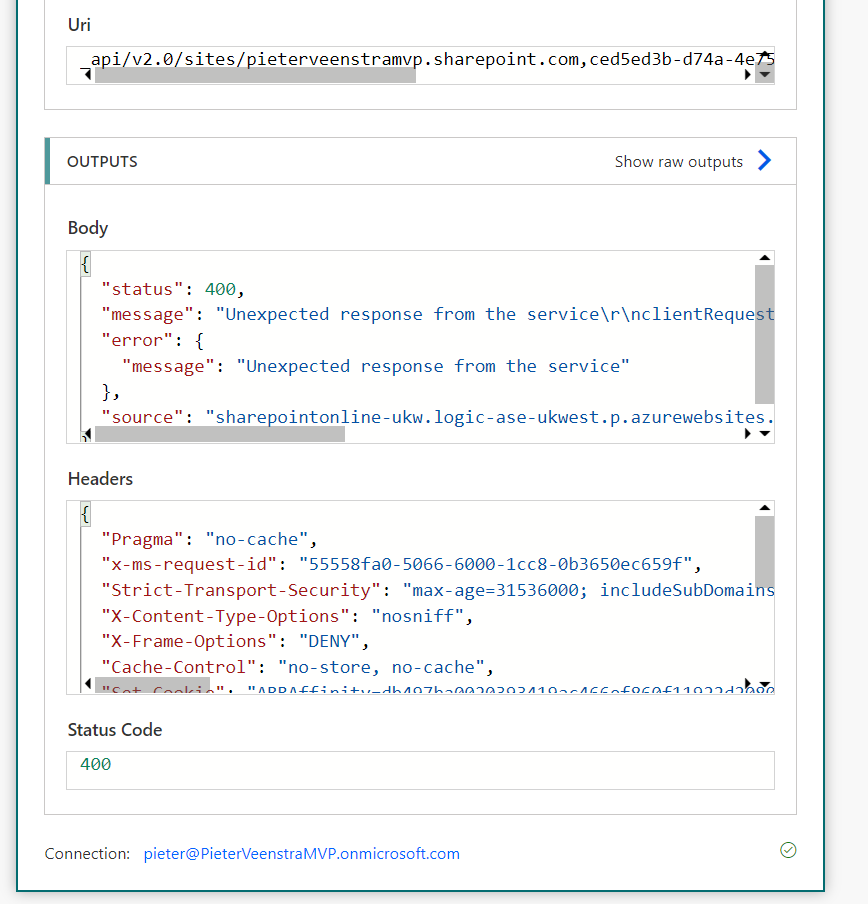Click the OUTPUTS section header label
The image size is (868, 904).
tap(102, 161)
